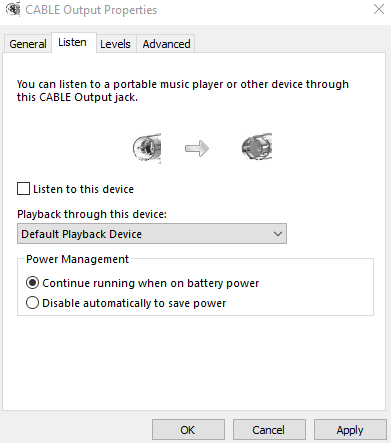Click the dropdown chevron arrow
Screen dimensions: 391x443
coord(278,234)
